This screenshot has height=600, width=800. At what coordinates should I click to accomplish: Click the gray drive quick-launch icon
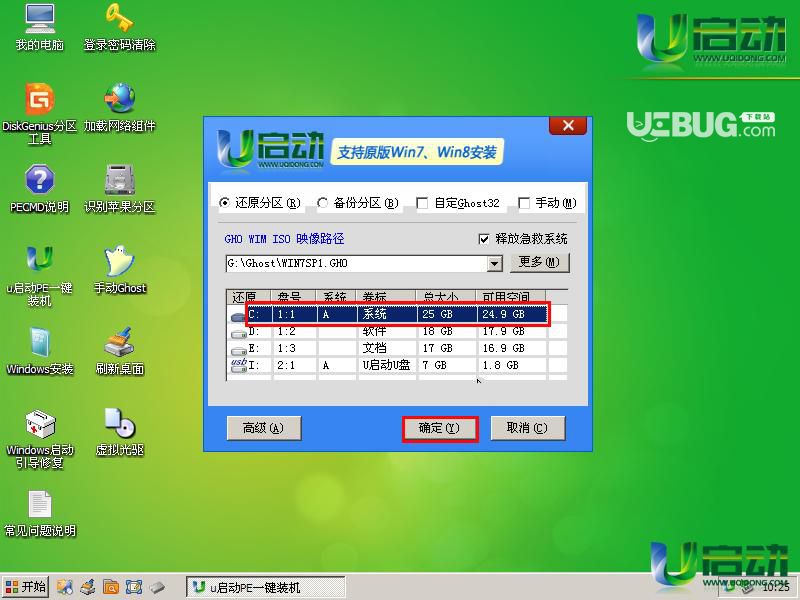157,587
